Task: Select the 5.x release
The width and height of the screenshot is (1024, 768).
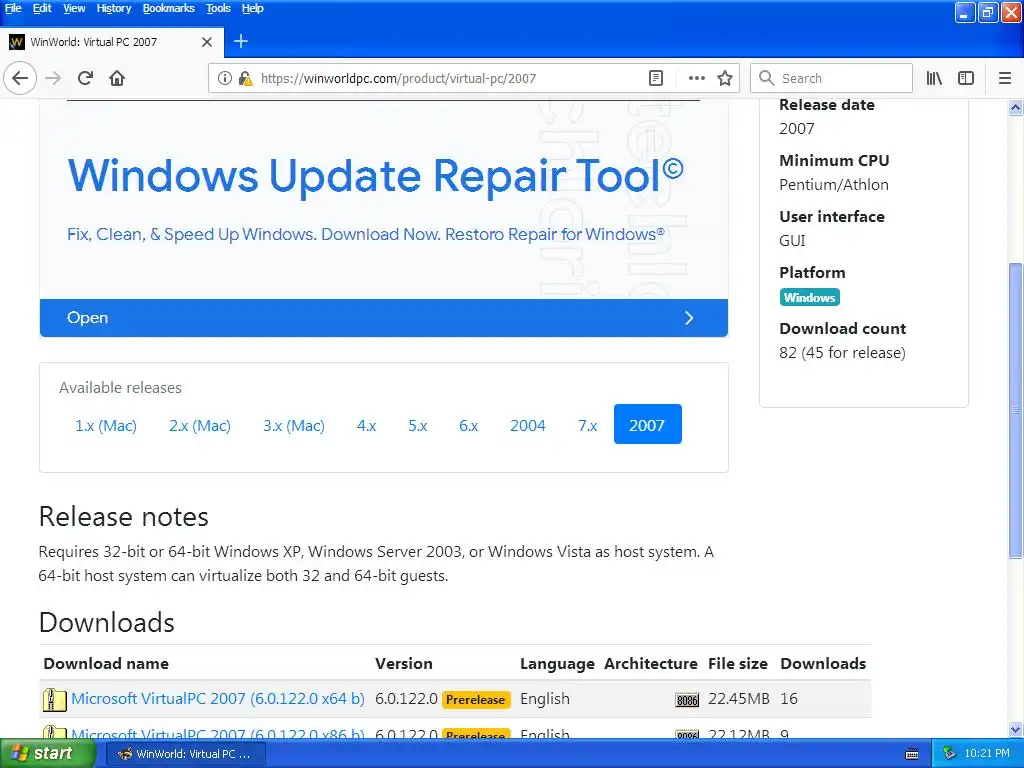Action: coord(417,425)
